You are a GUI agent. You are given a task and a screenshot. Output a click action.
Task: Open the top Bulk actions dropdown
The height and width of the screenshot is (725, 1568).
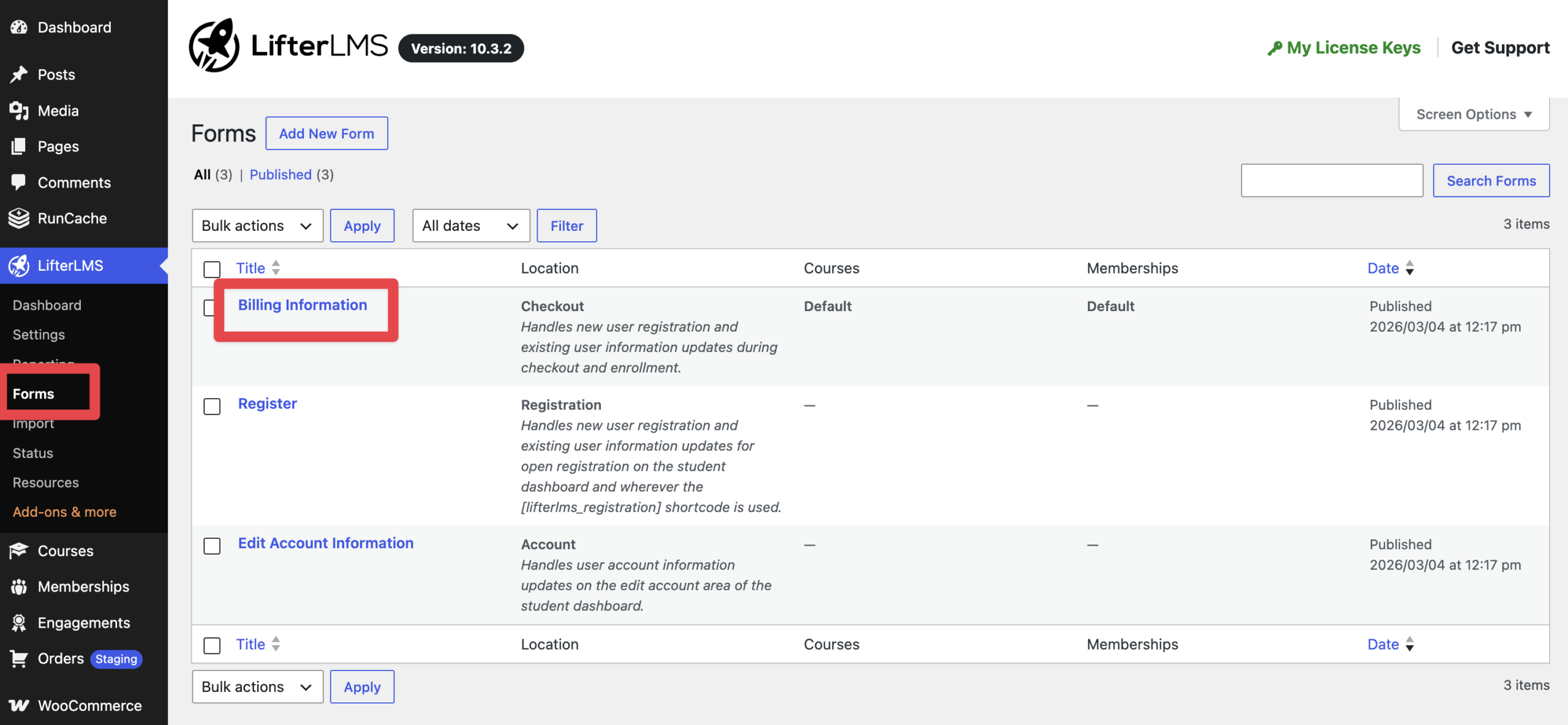pos(257,225)
